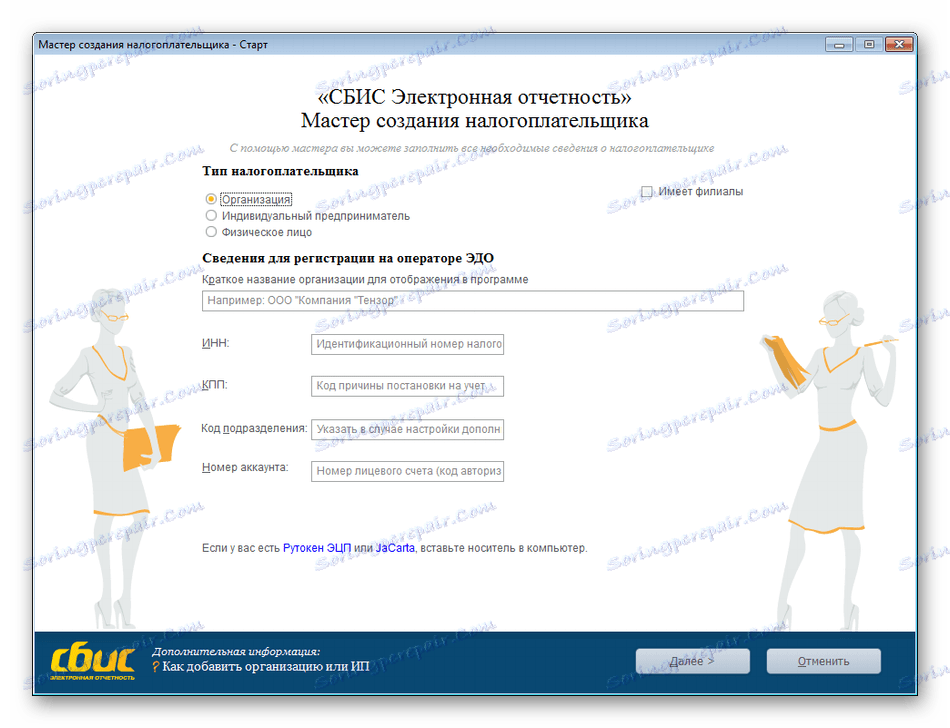This screenshot has width=950, height=728.
Task: Open the Рутокен ЭЦП link
Action: pyautogui.click(x=317, y=548)
